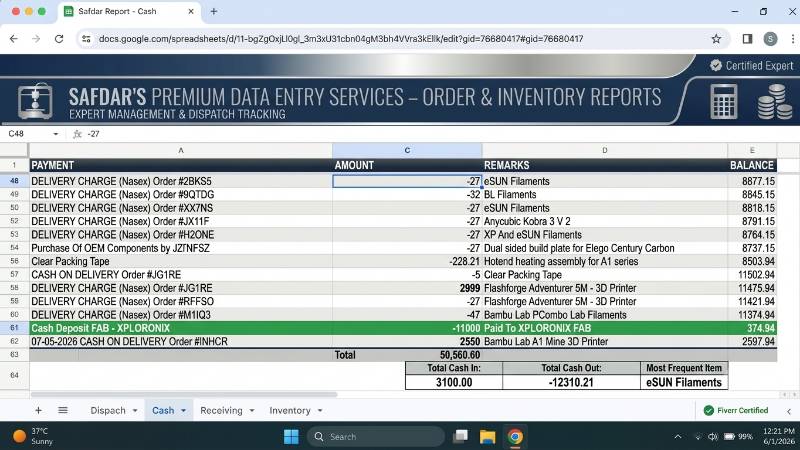Click amount cell '-228.21'
This screenshot has height=450, width=800.
(407, 261)
